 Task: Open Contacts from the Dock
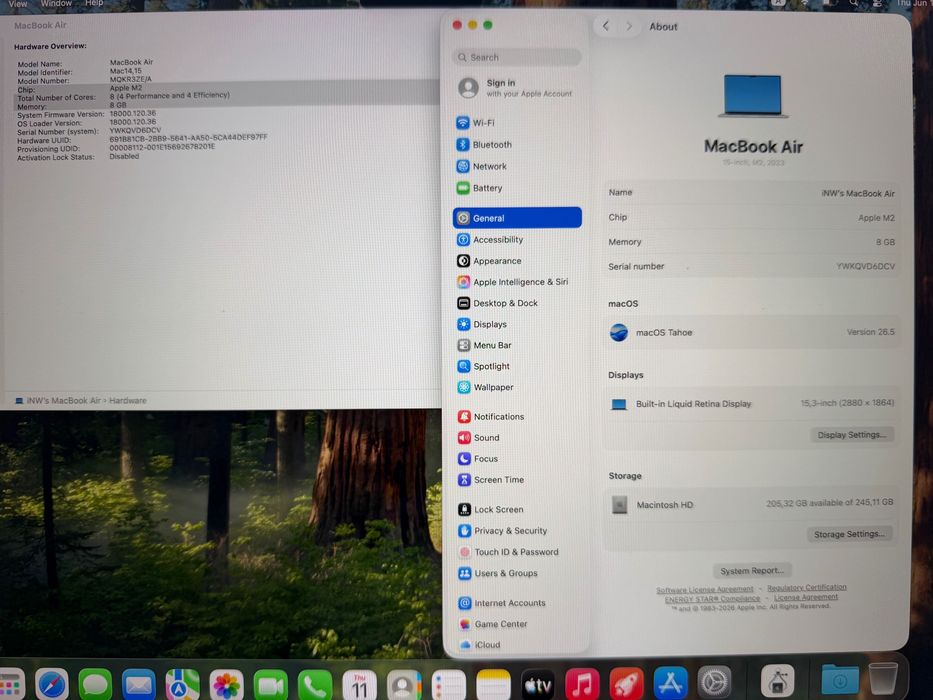pos(404,686)
